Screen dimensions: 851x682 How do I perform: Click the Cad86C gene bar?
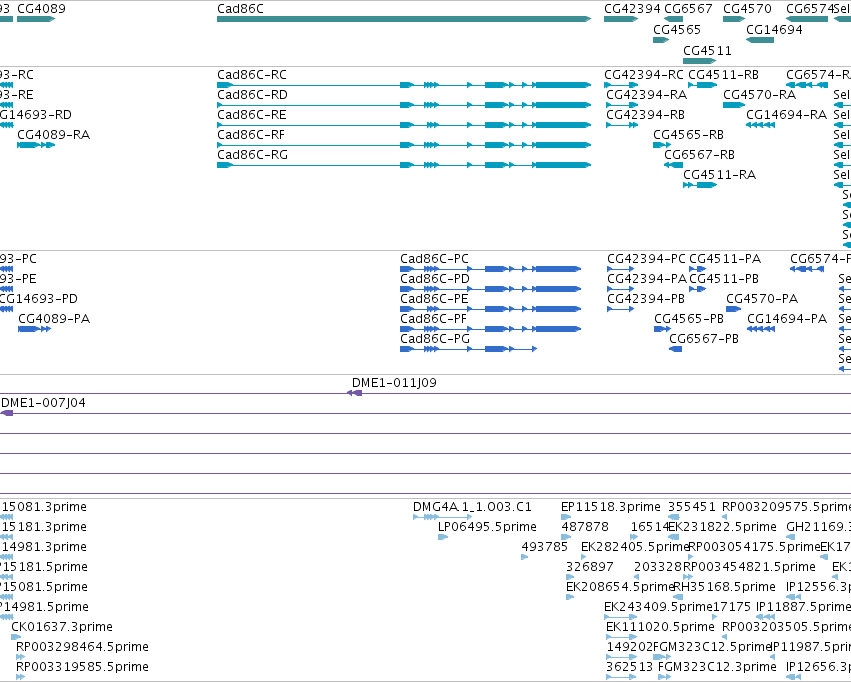(x=404, y=19)
